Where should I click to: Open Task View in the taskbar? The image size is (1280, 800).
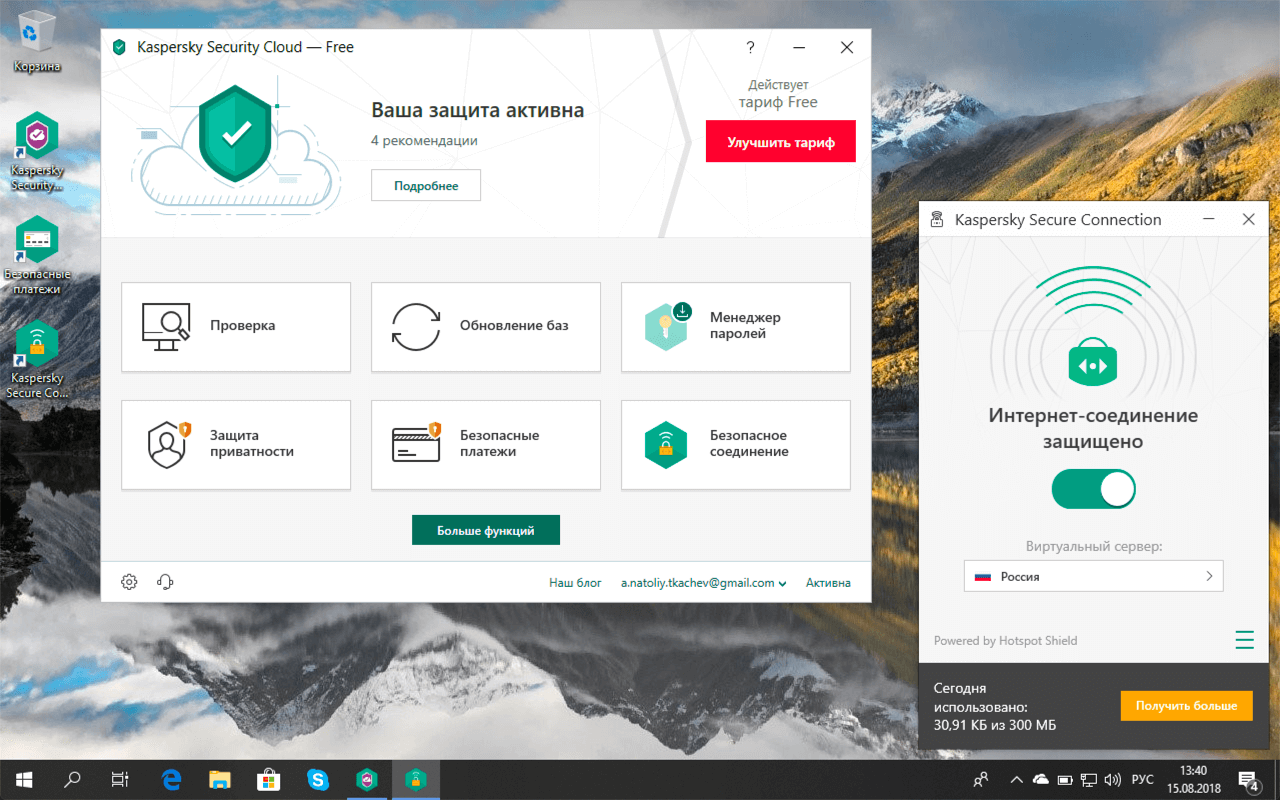tap(120, 779)
